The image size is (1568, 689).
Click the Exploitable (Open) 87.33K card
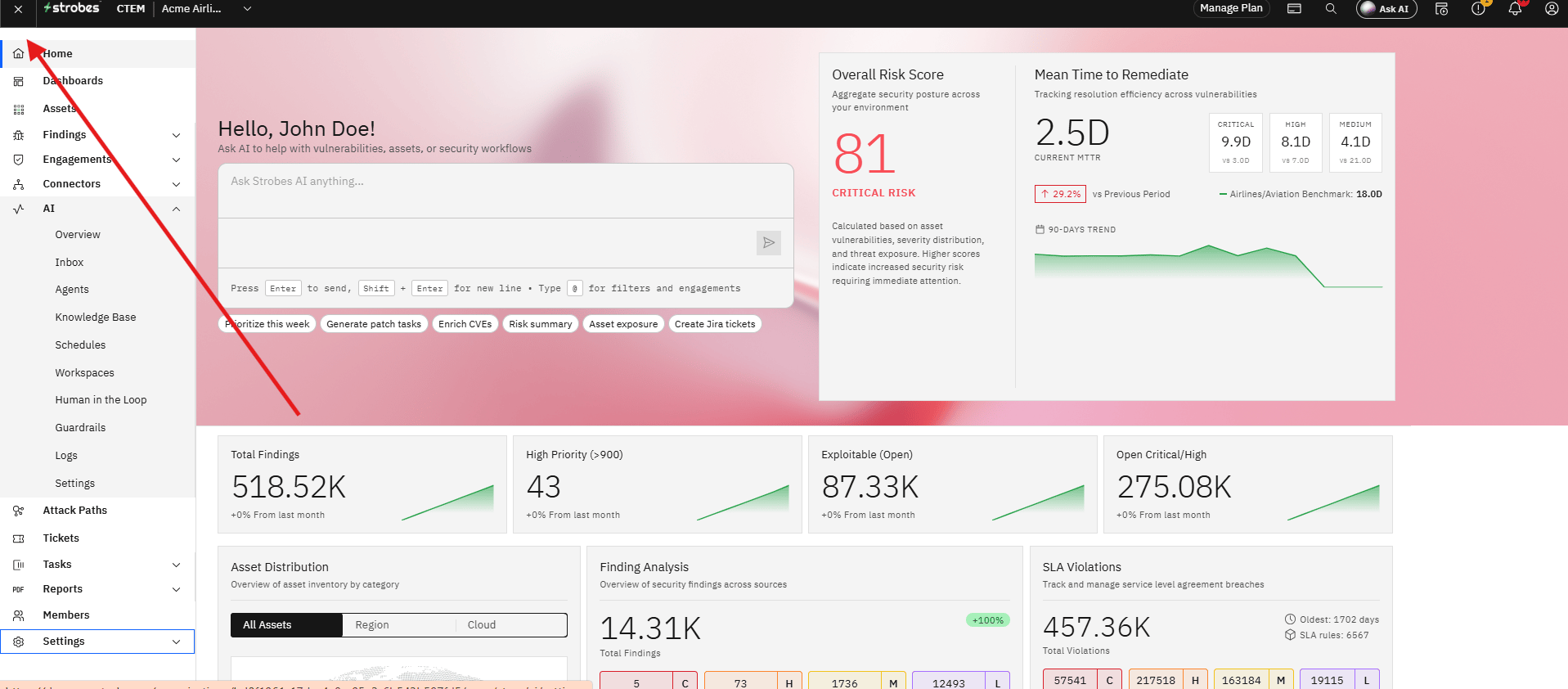tap(953, 484)
